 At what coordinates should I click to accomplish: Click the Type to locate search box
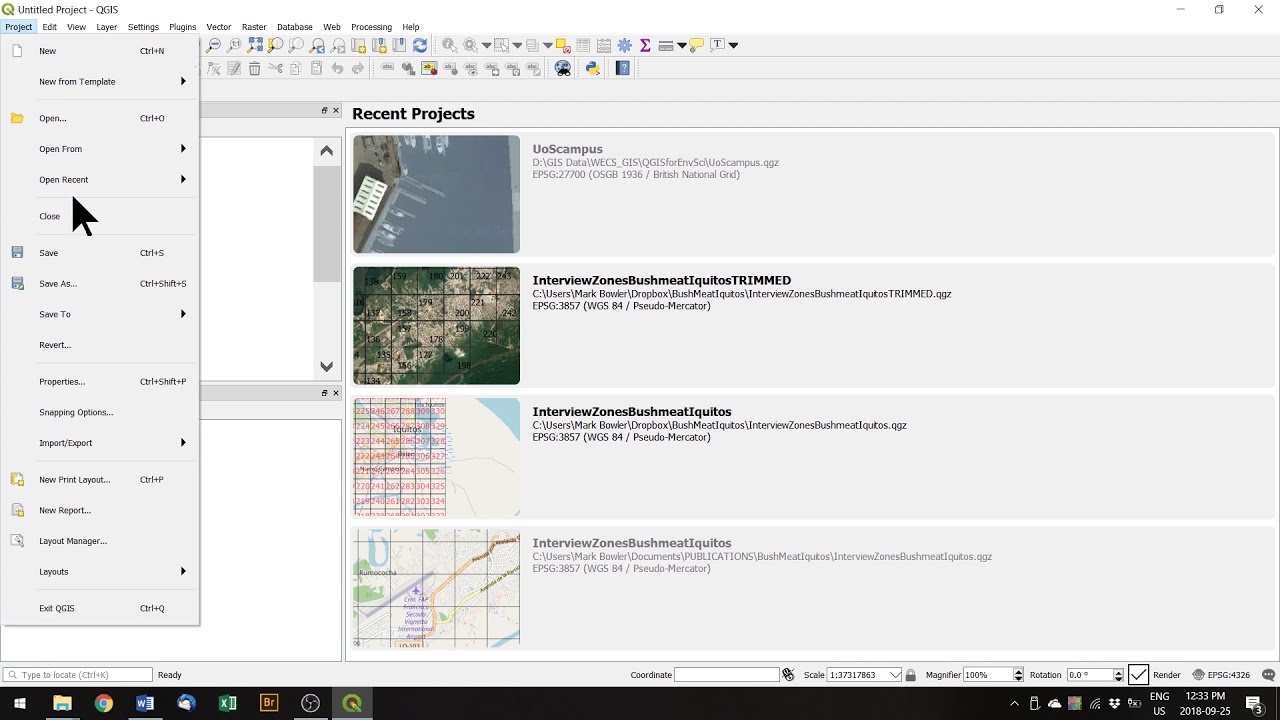(77, 675)
